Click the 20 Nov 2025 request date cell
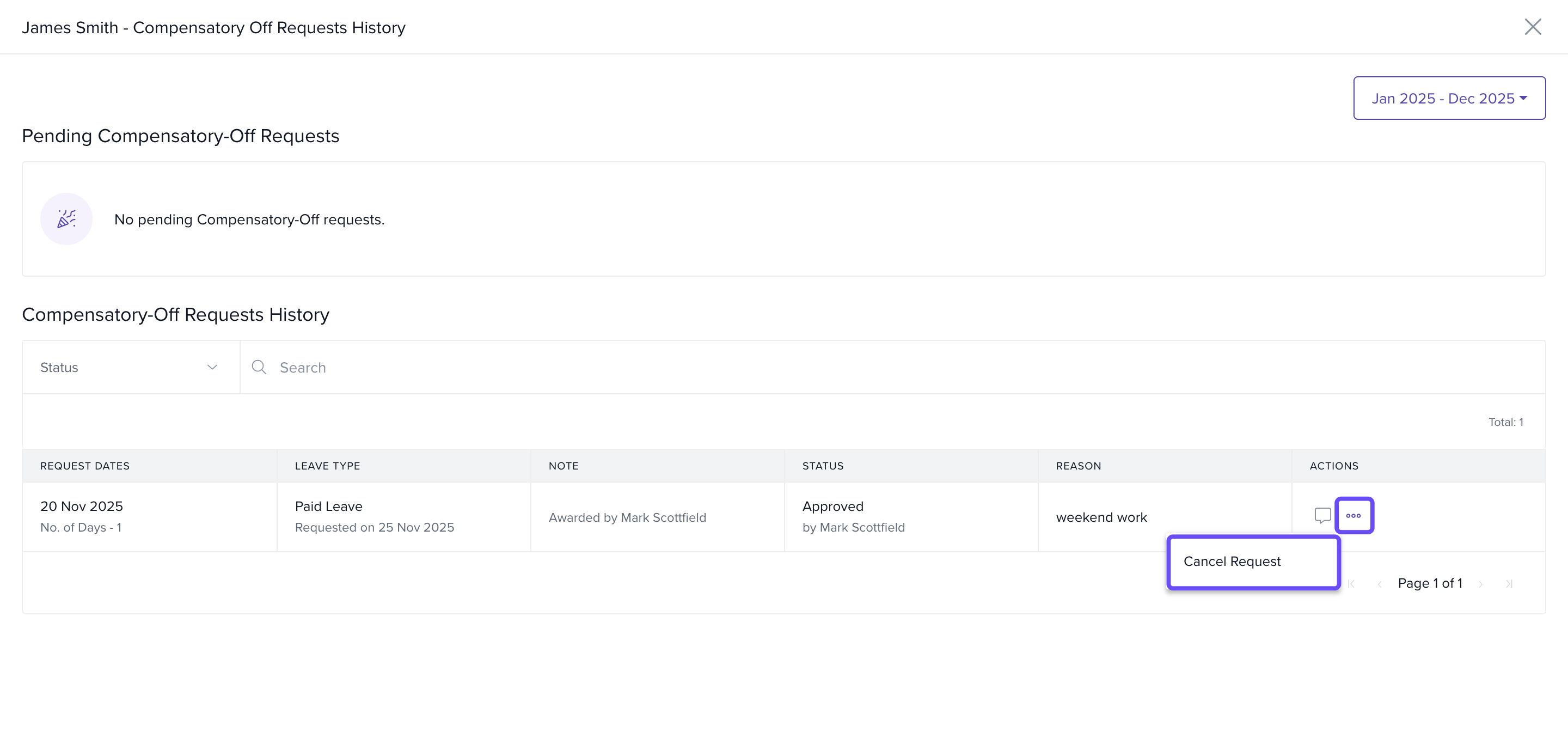 coord(82,507)
